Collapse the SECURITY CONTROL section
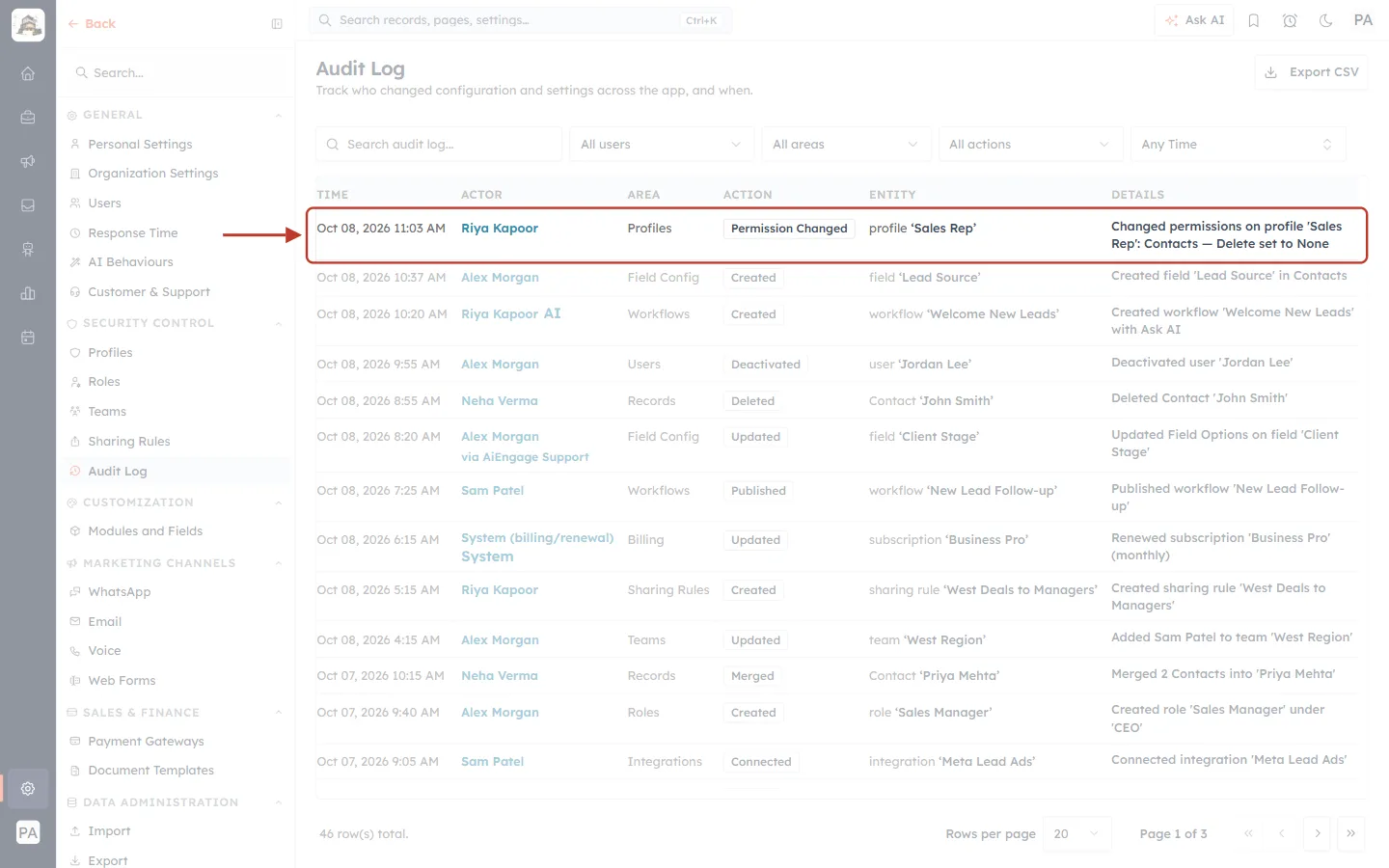The width and height of the screenshot is (1389, 868). [x=279, y=323]
